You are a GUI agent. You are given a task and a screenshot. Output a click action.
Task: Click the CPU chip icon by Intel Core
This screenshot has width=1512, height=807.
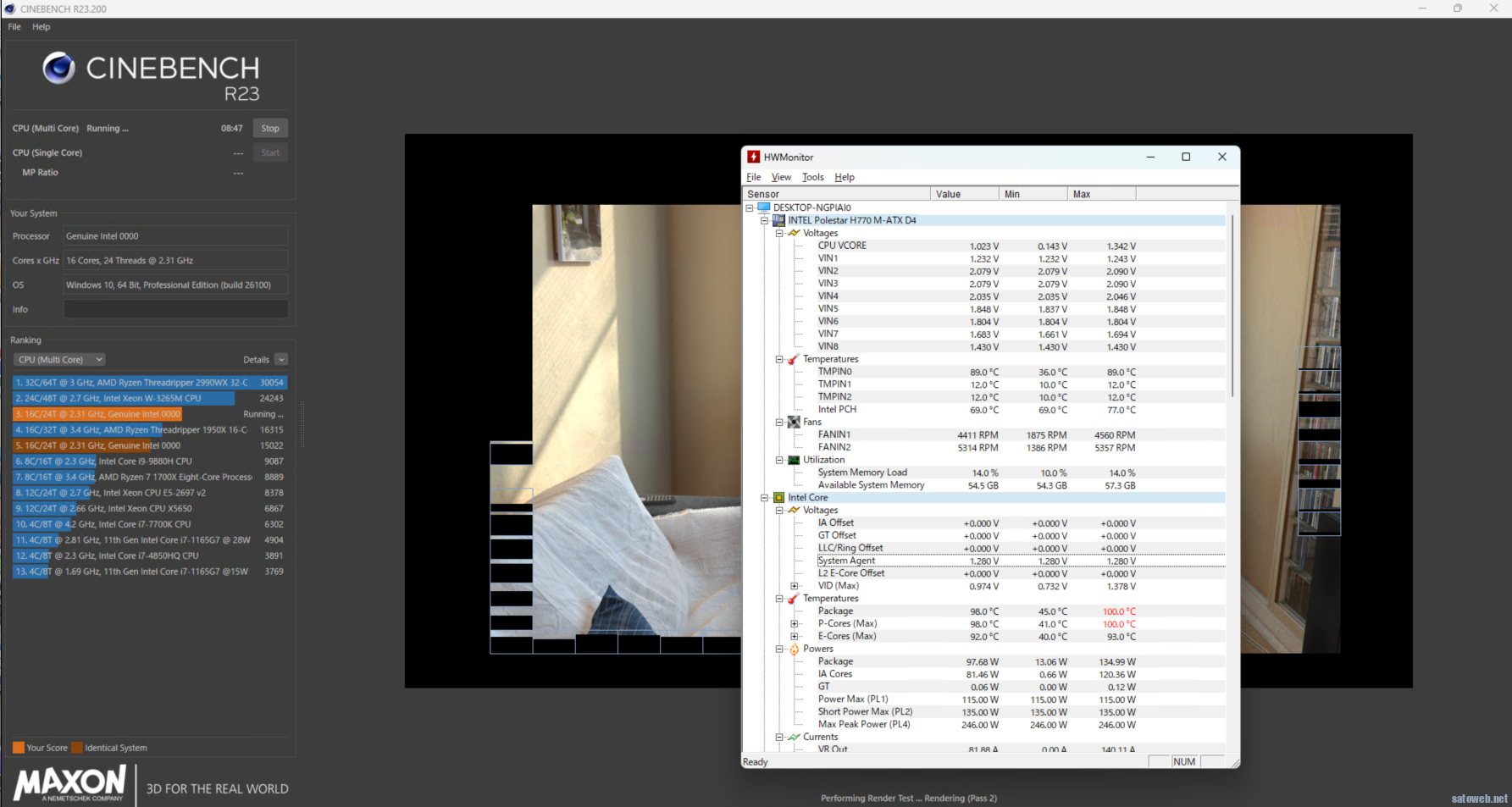[x=779, y=498]
